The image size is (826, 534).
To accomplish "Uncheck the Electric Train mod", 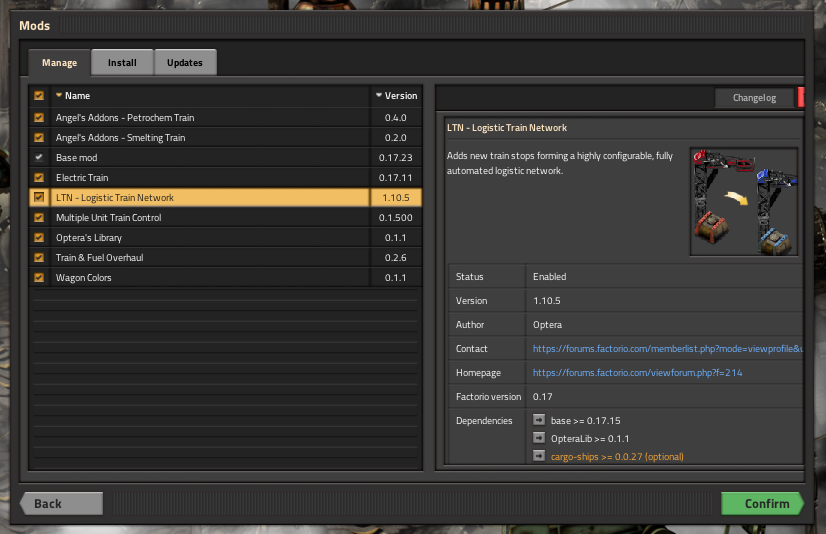I will pyautogui.click(x=39, y=177).
